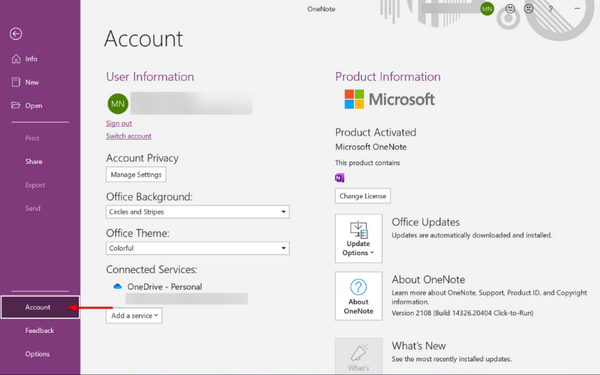Choose Send in the sidebar

point(33,209)
